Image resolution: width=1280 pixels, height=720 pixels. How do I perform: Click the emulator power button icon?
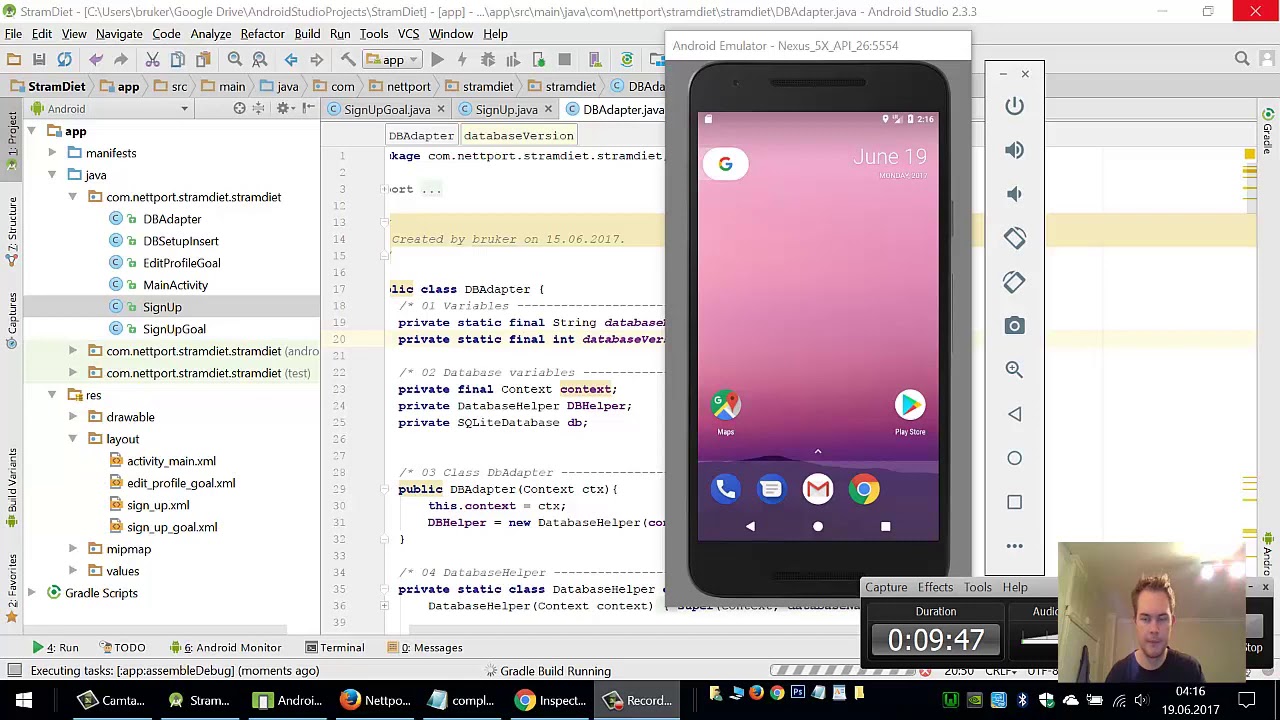click(1014, 106)
